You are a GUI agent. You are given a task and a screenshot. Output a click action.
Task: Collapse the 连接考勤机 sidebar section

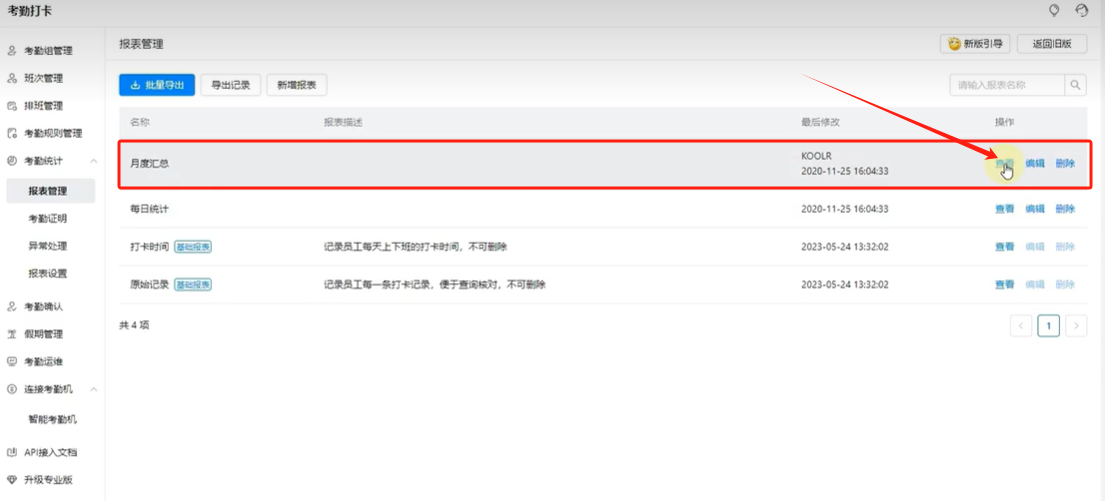point(94,389)
